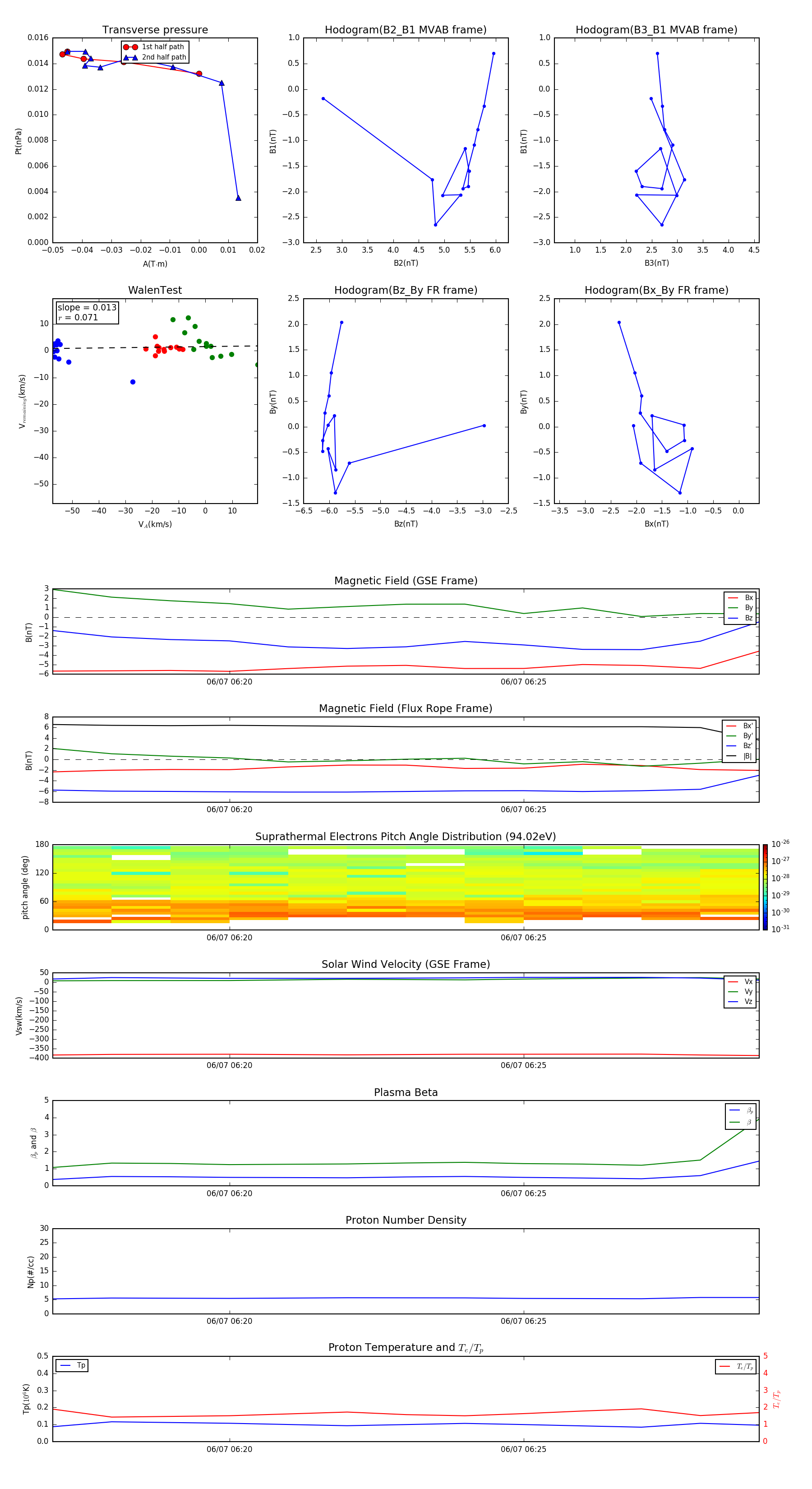
Task: Click the "Proton Number Density" title
Action: click(406, 1220)
